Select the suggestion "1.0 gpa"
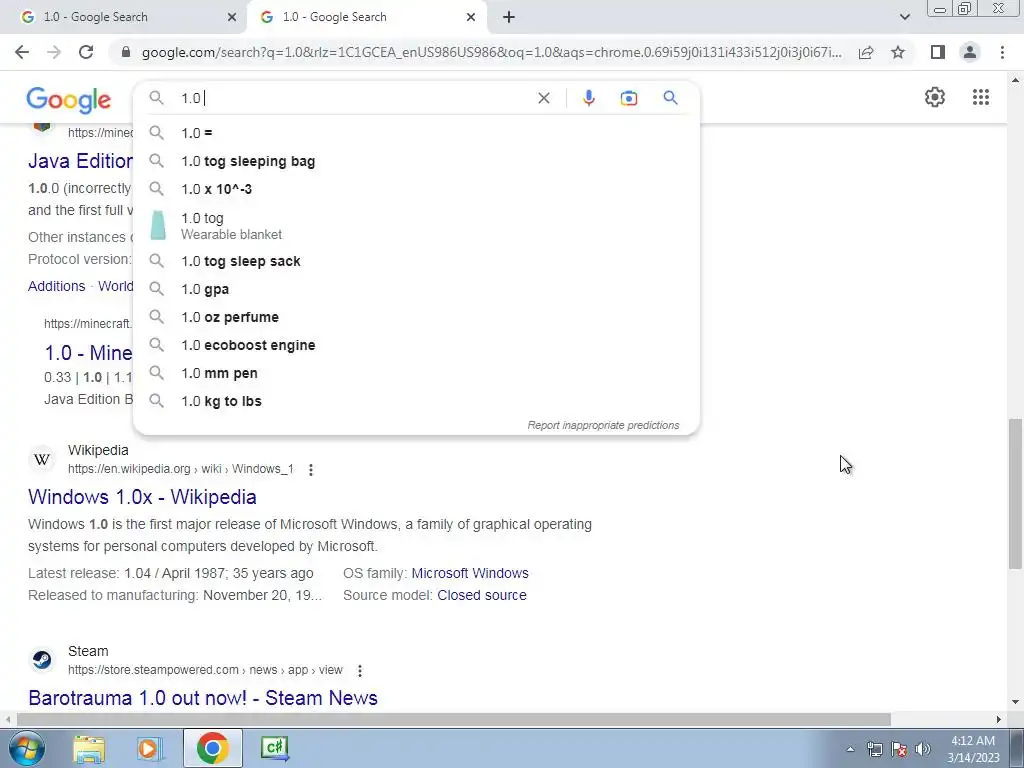Image resolution: width=1024 pixels, height=768 pixels. tap(416, 289)
